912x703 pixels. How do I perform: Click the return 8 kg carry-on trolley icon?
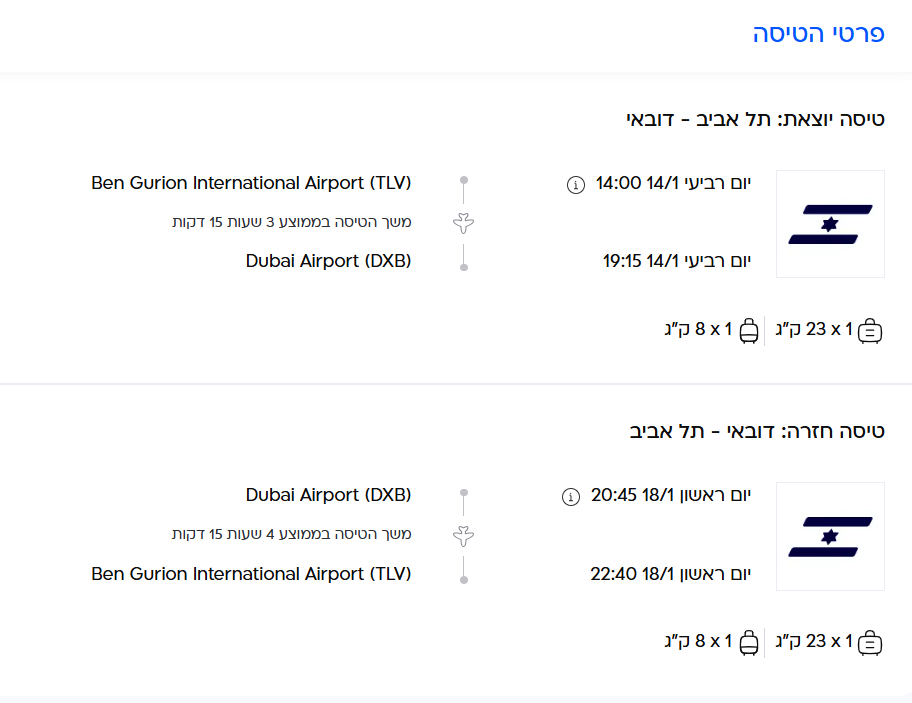point(748,643)
